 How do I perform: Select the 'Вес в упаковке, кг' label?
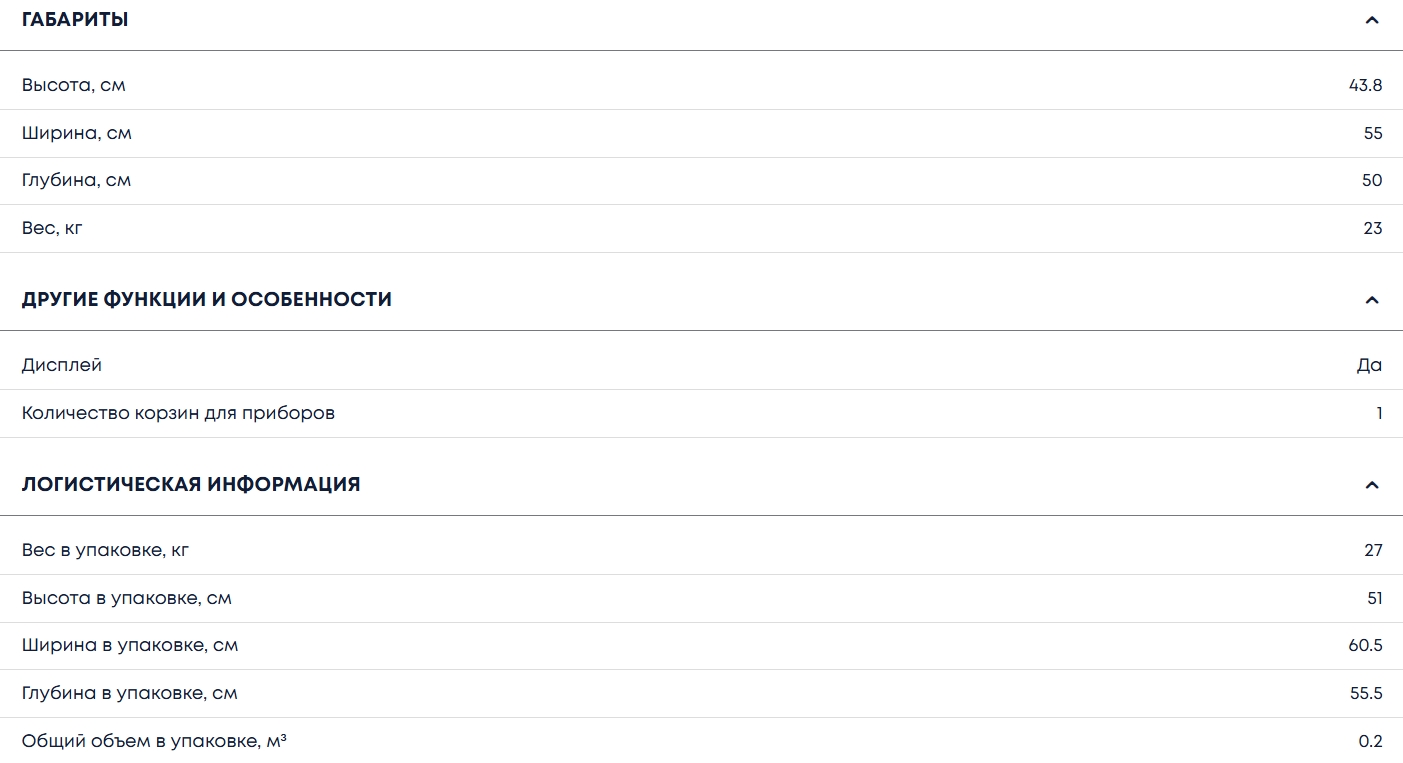[x=105, y=550]
